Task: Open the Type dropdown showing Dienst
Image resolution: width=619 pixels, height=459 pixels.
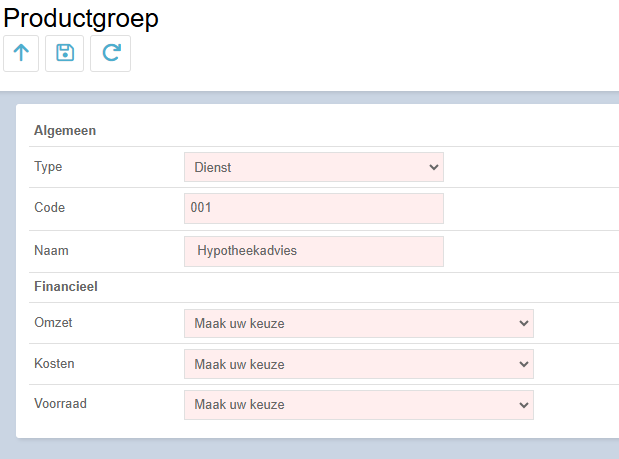Action: point(314,167)
